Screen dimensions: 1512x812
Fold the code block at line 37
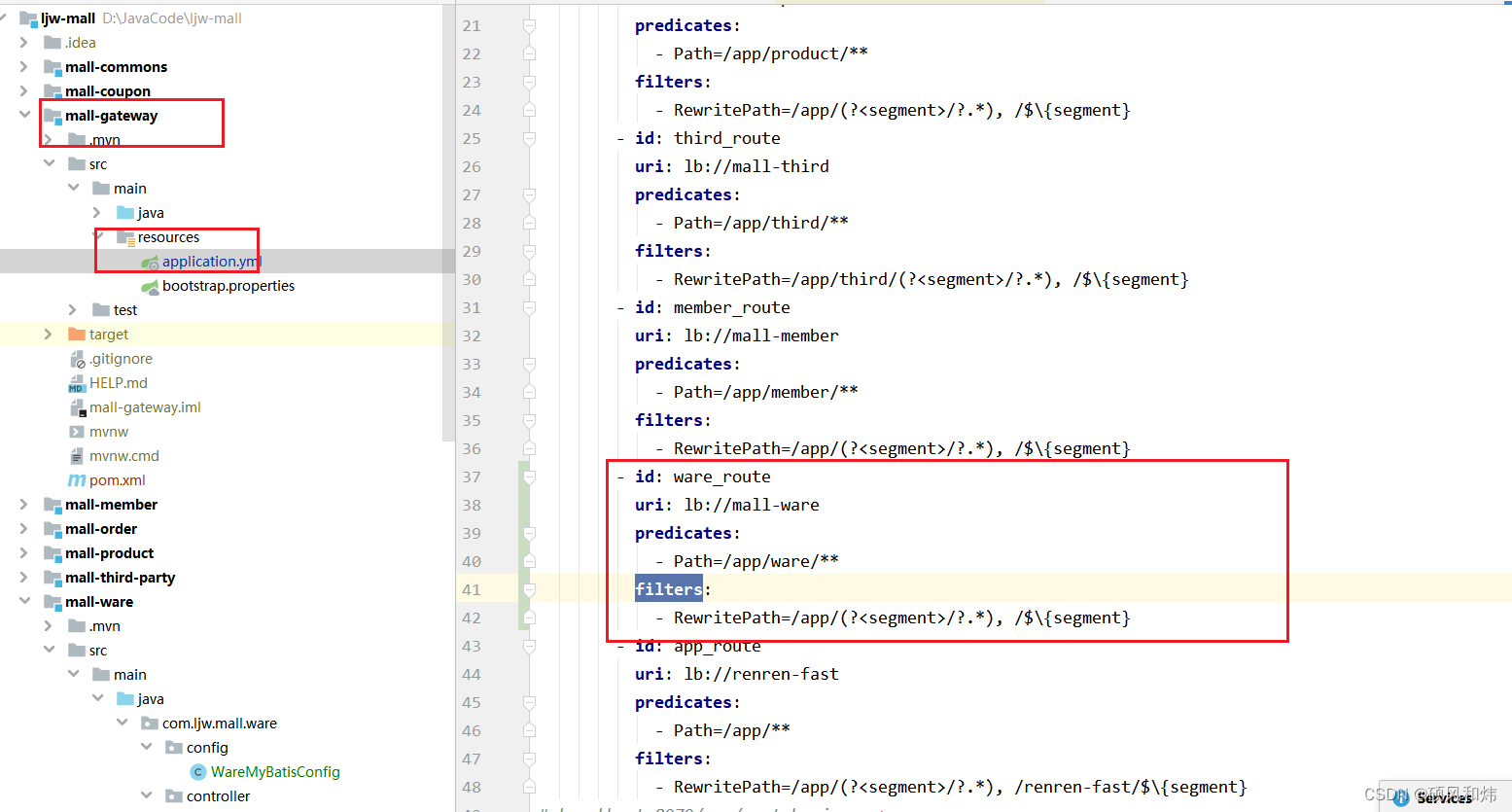[x=529, y=477]
